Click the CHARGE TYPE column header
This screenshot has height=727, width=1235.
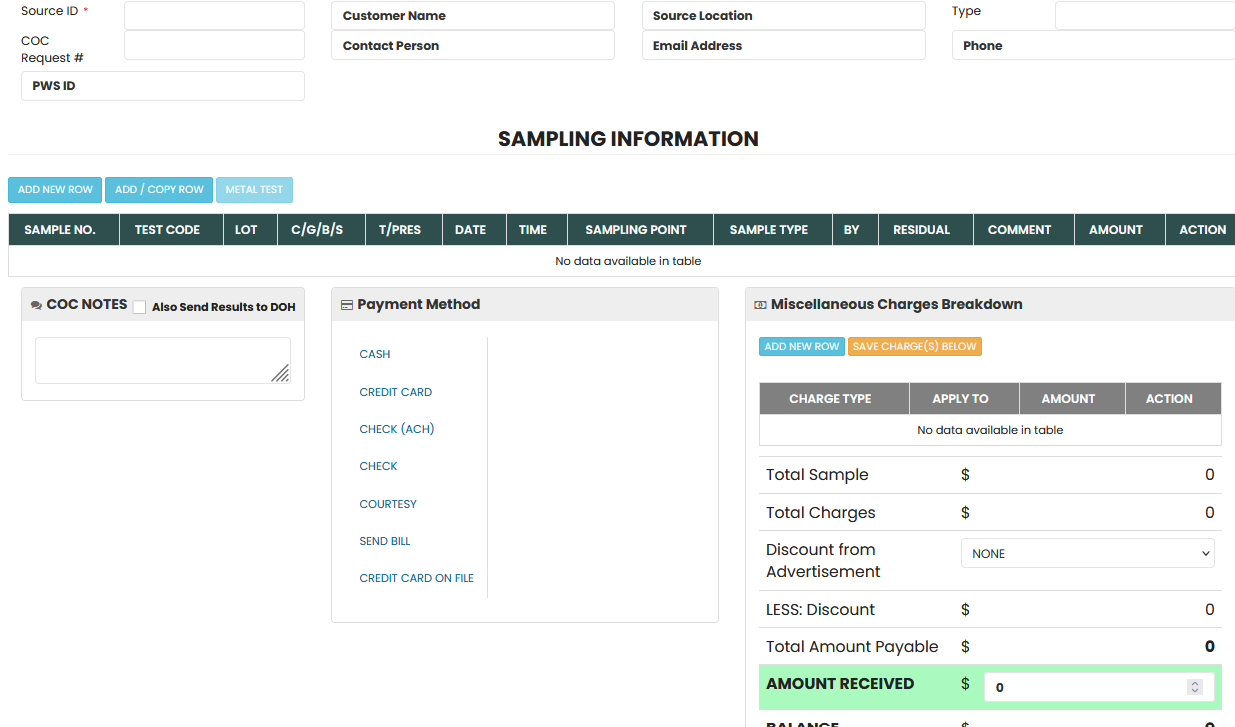tap(834, 398)
